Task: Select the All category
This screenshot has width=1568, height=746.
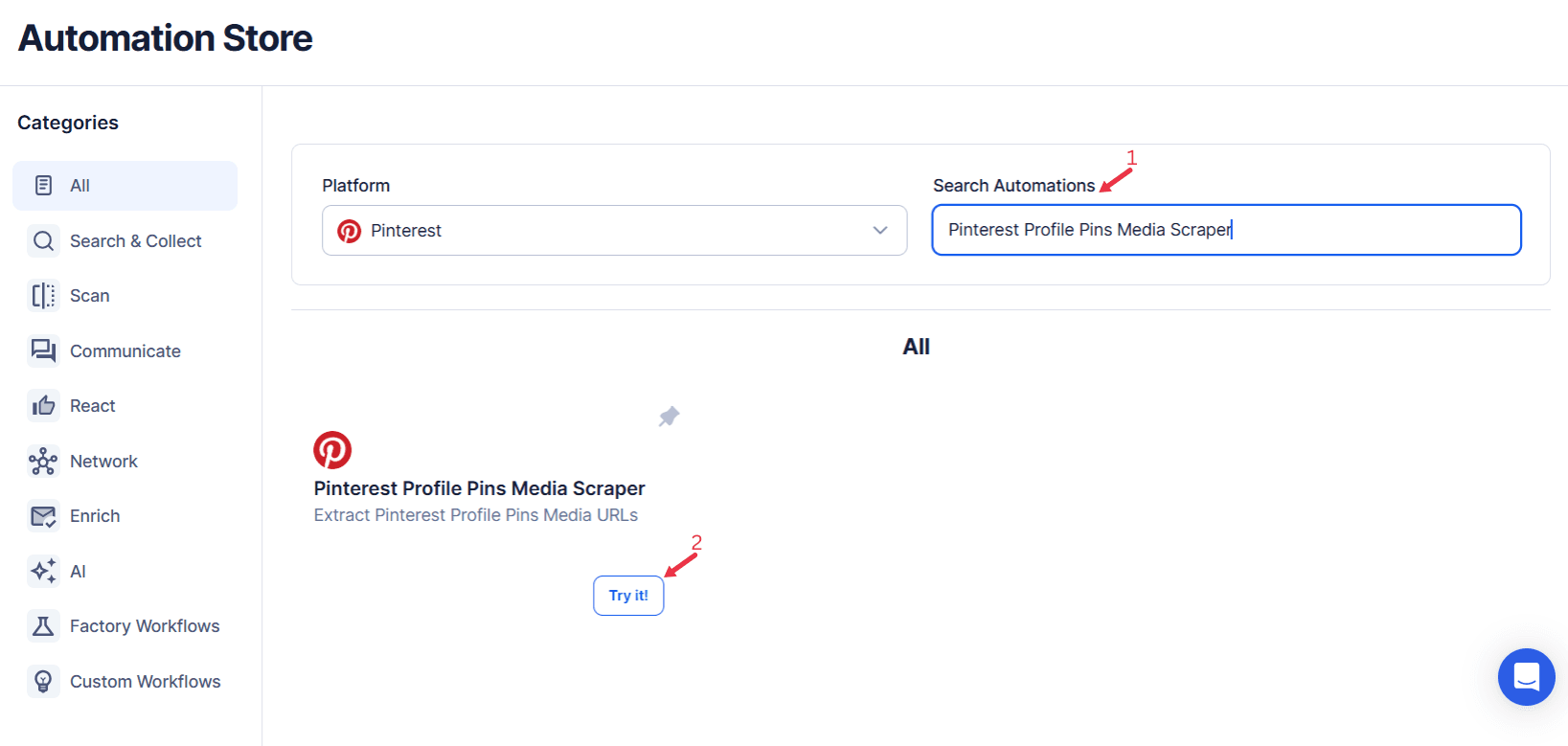Action: pos(125,186)
